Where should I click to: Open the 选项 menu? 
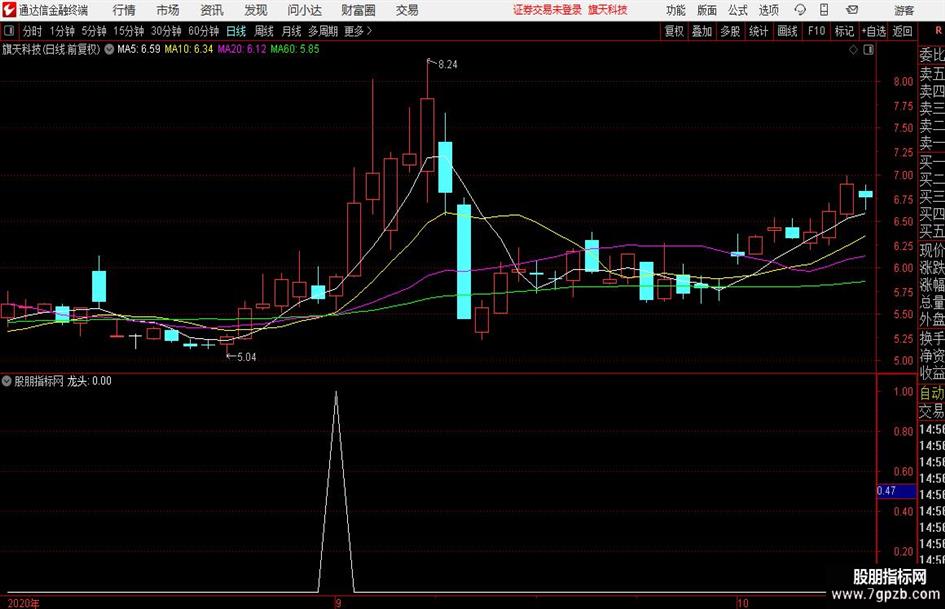768,10
